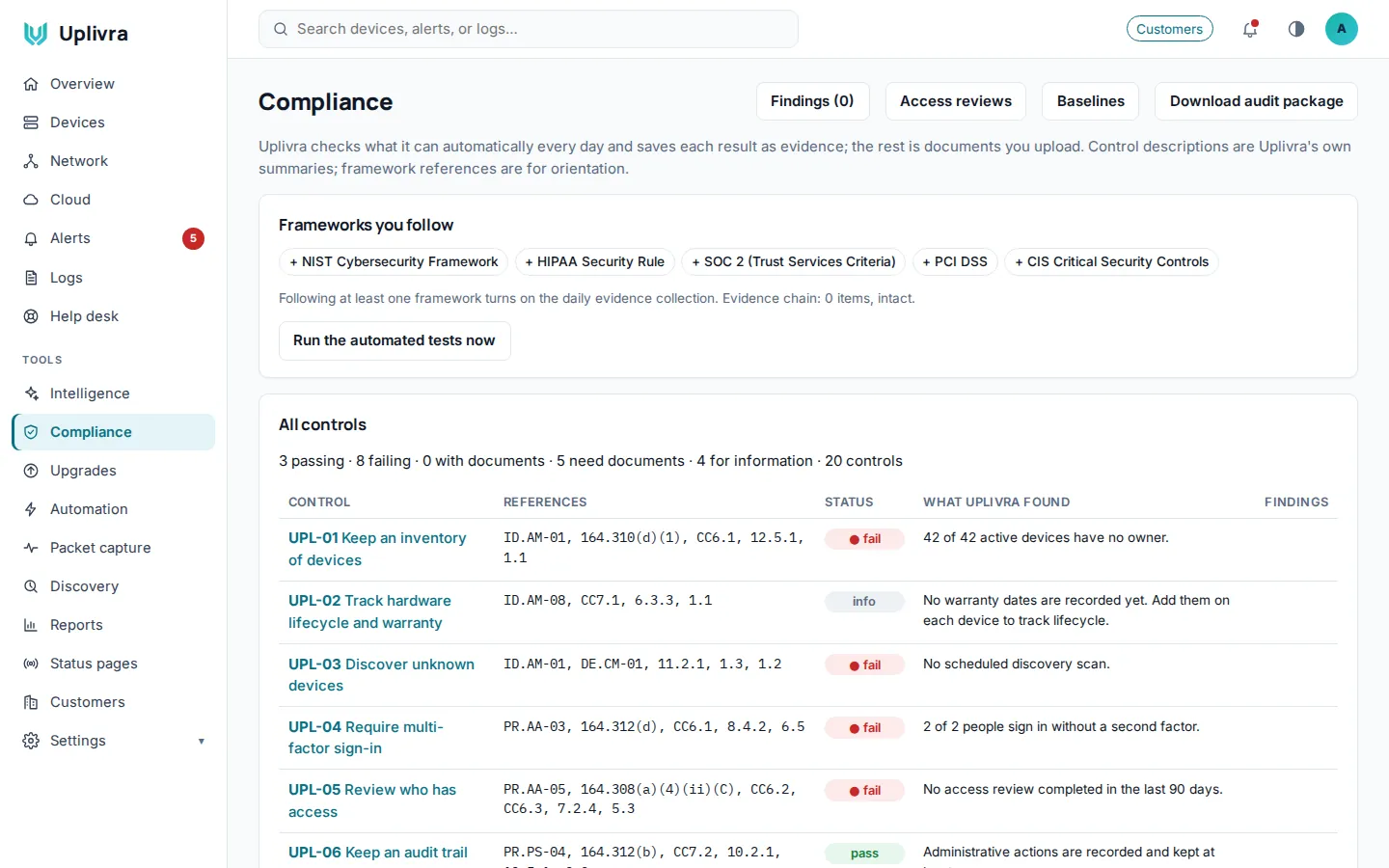This screenshot has height=868, width=1389.
Task: Open Findings (0) button
Action: (812, 101)
